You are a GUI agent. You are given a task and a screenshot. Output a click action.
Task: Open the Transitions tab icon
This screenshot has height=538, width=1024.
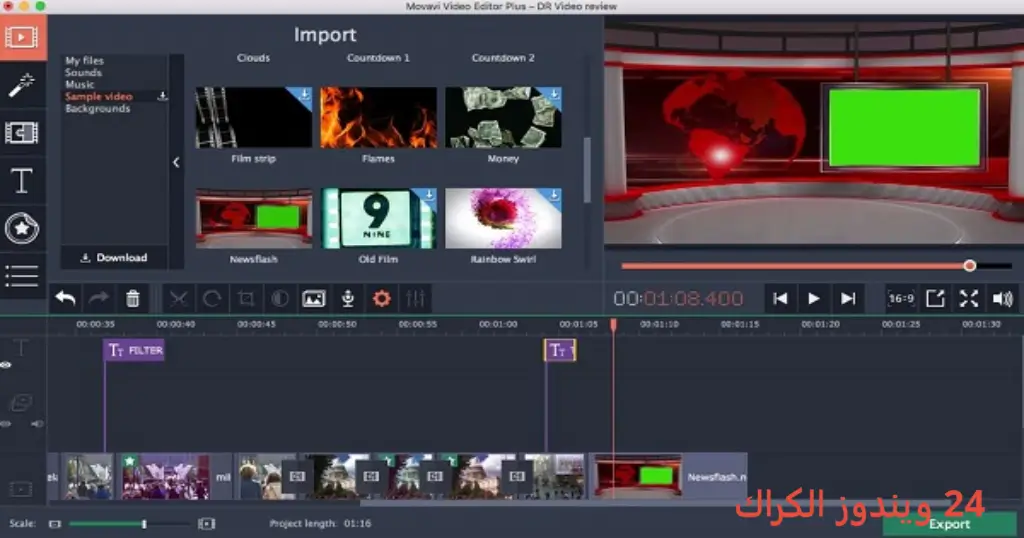22,133
